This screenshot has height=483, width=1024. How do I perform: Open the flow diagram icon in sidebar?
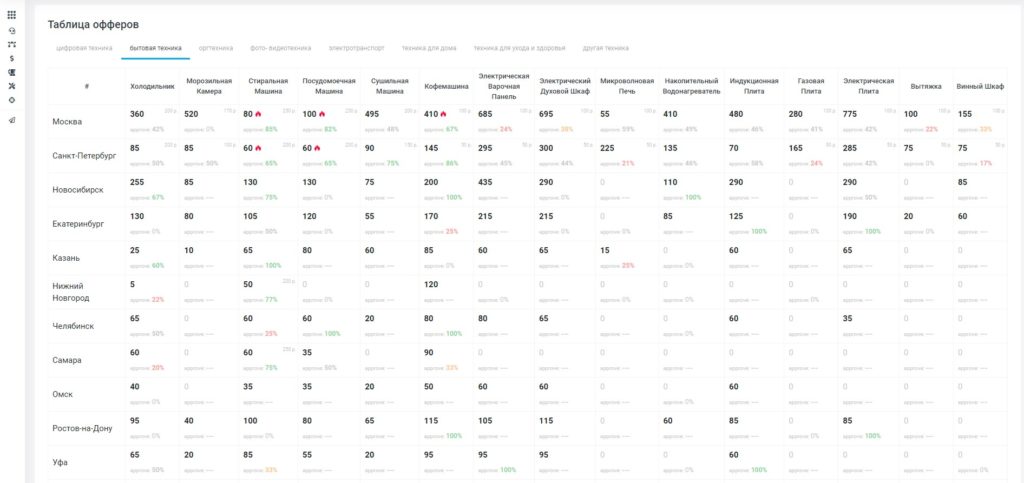point(12,44)
